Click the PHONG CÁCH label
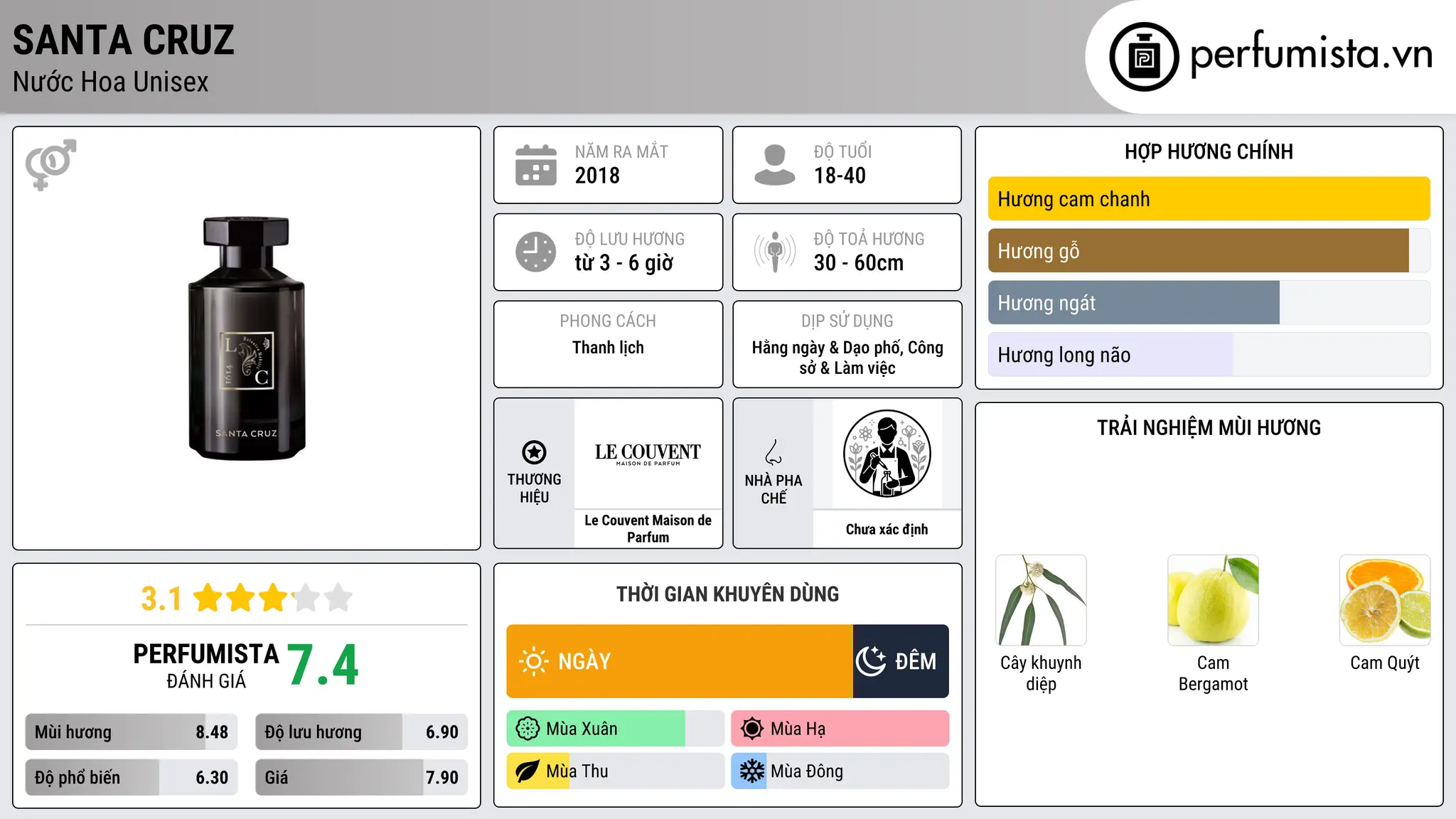Screen dimensions: 1456x819 (608, 321)
